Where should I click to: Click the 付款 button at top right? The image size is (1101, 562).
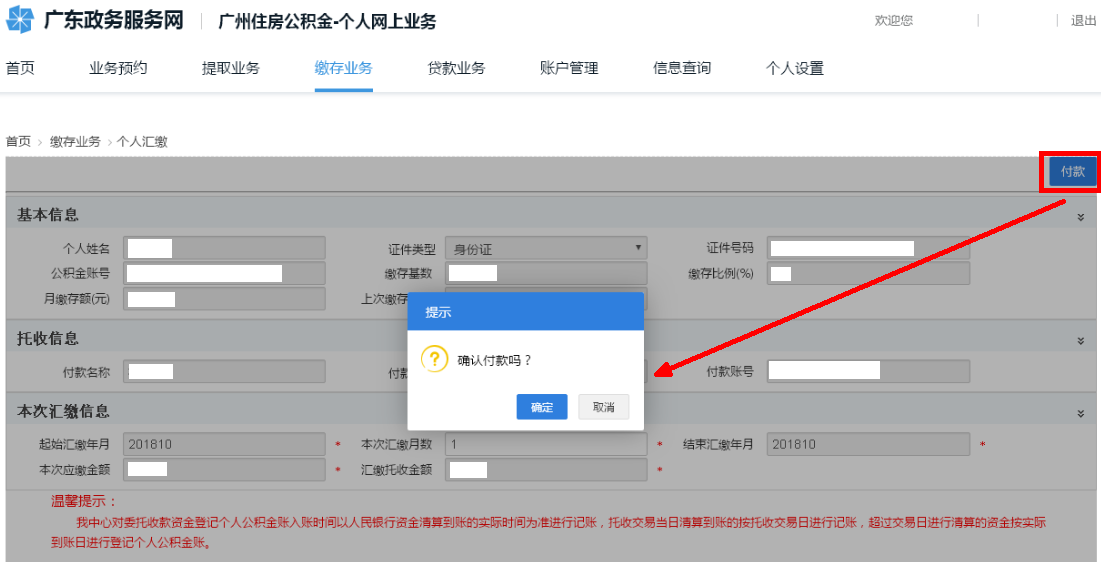point(1072,172)
